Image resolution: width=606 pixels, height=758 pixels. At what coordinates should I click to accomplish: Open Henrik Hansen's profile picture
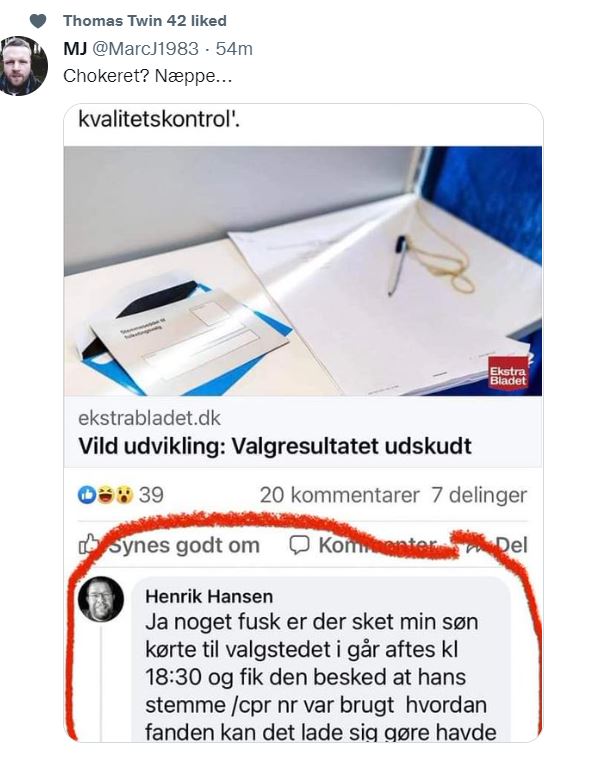point(101,599)
